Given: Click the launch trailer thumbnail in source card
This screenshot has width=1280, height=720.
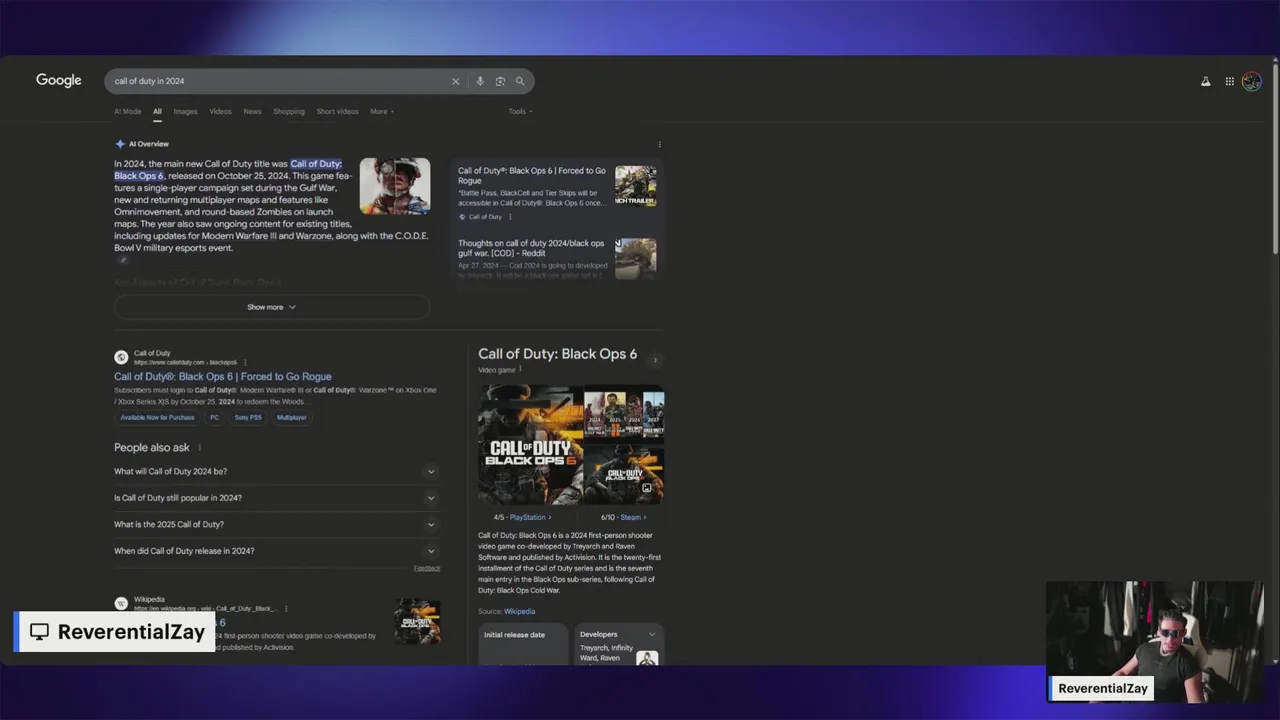Looking at the screenshot, I should (636, 187).
